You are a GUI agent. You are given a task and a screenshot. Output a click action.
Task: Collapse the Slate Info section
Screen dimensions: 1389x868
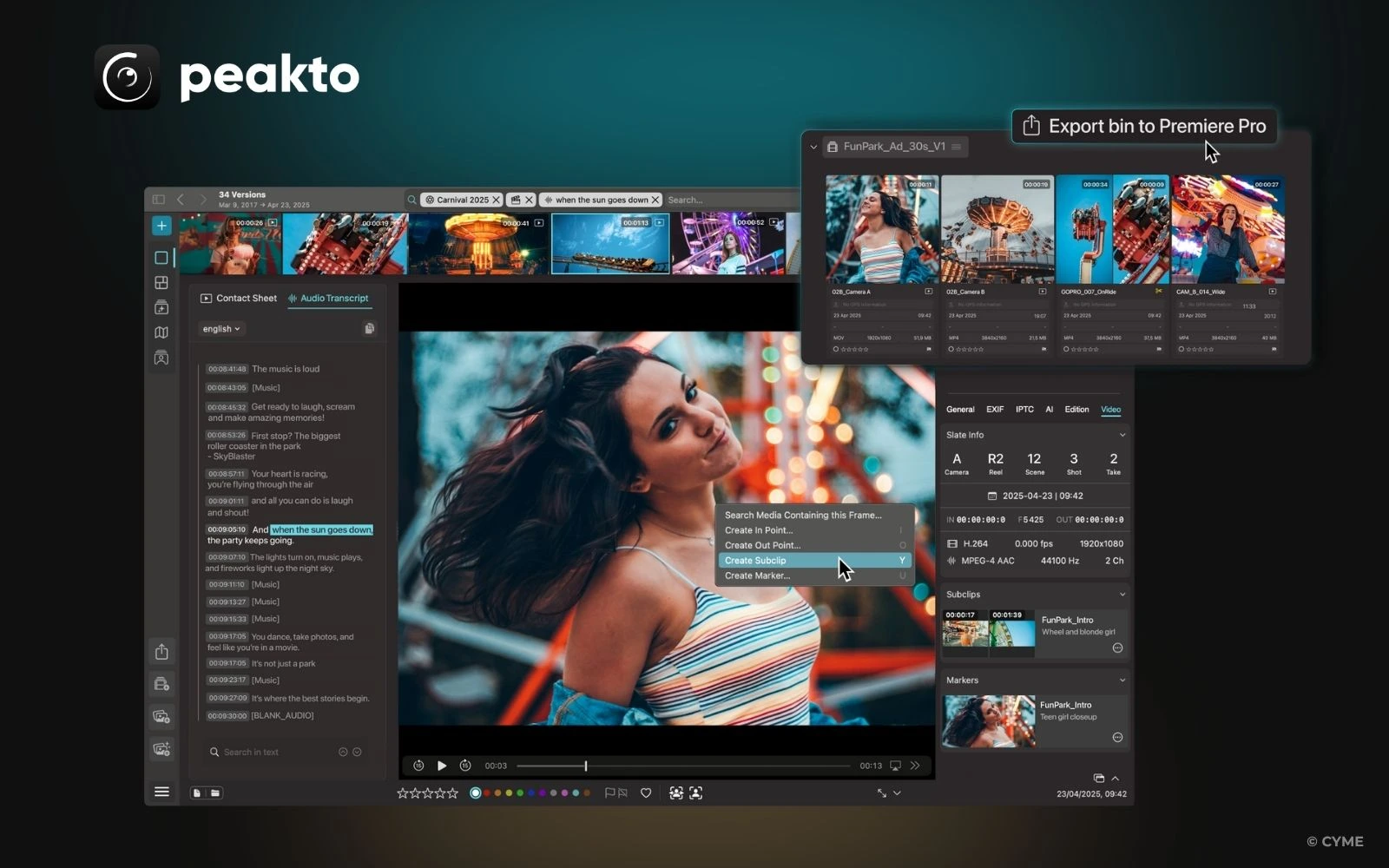[x=1122, y=434]
